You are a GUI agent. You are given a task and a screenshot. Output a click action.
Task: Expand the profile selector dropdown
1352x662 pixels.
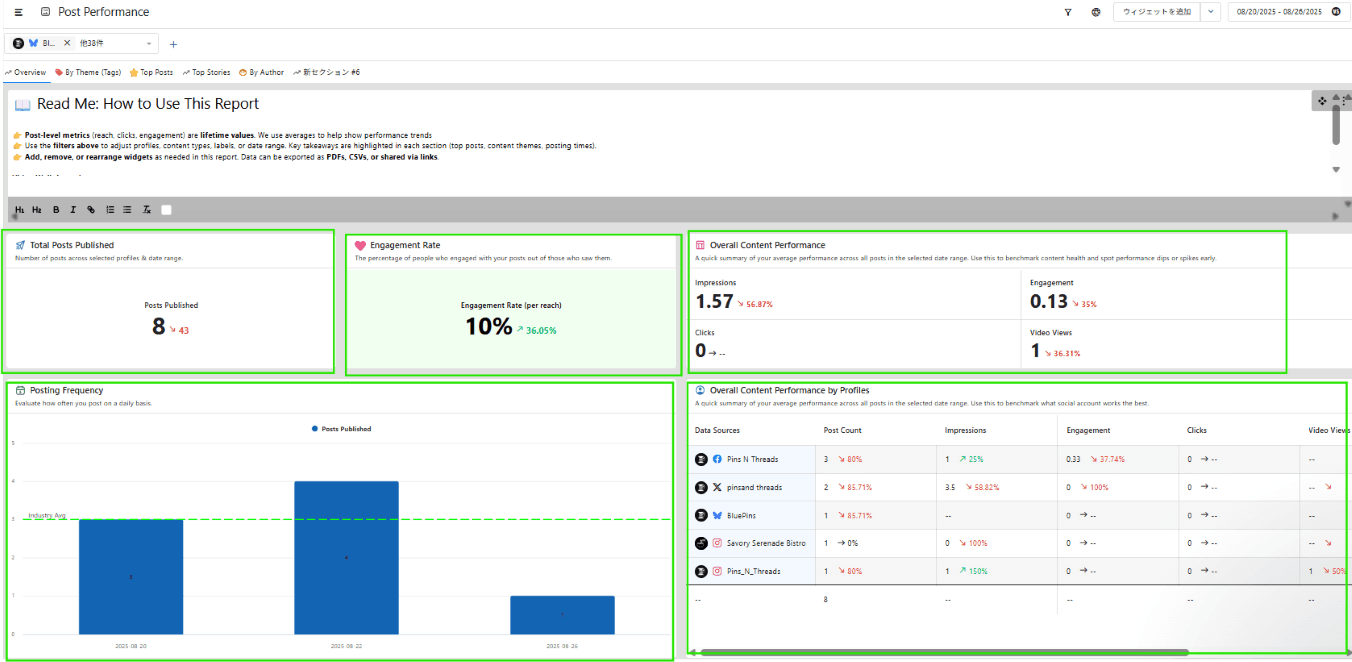149,44
